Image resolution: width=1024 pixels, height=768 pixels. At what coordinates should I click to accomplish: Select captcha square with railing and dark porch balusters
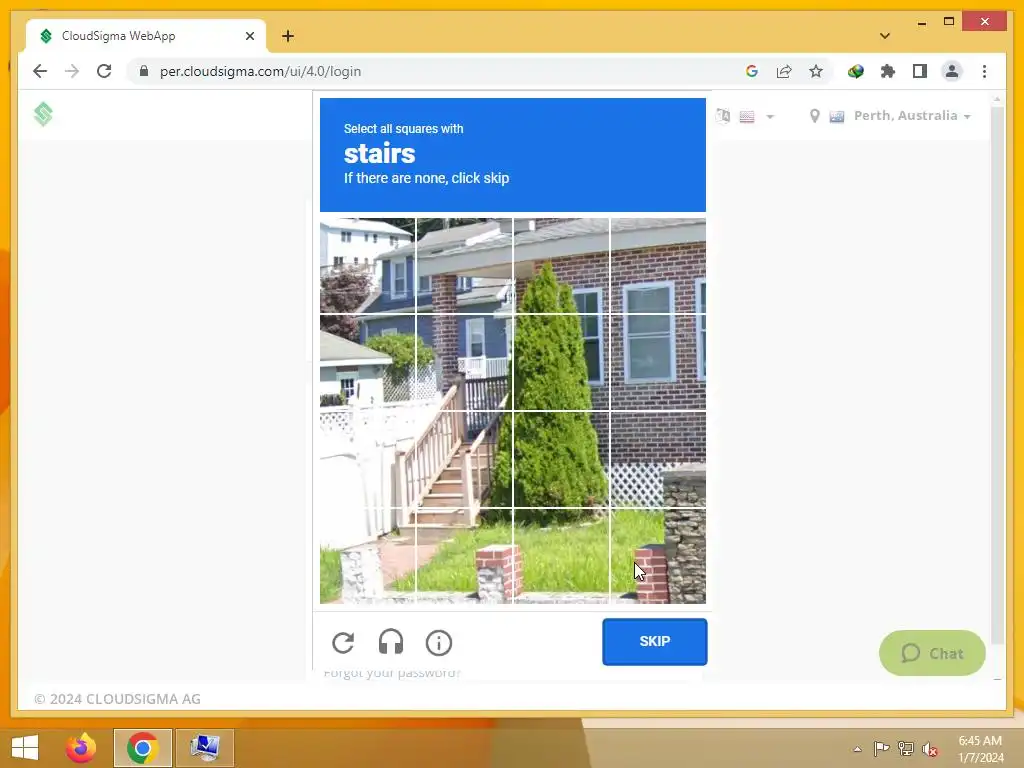(x=464, y=362)
